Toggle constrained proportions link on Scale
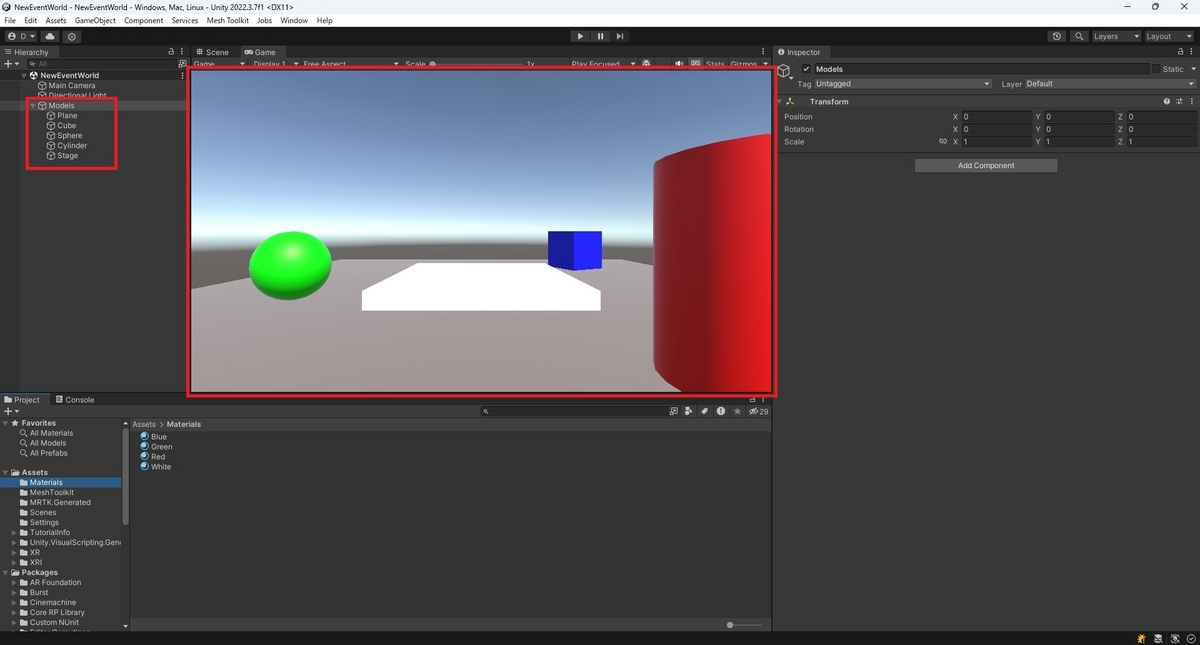1200x645 pixels. tap(943, 142)
